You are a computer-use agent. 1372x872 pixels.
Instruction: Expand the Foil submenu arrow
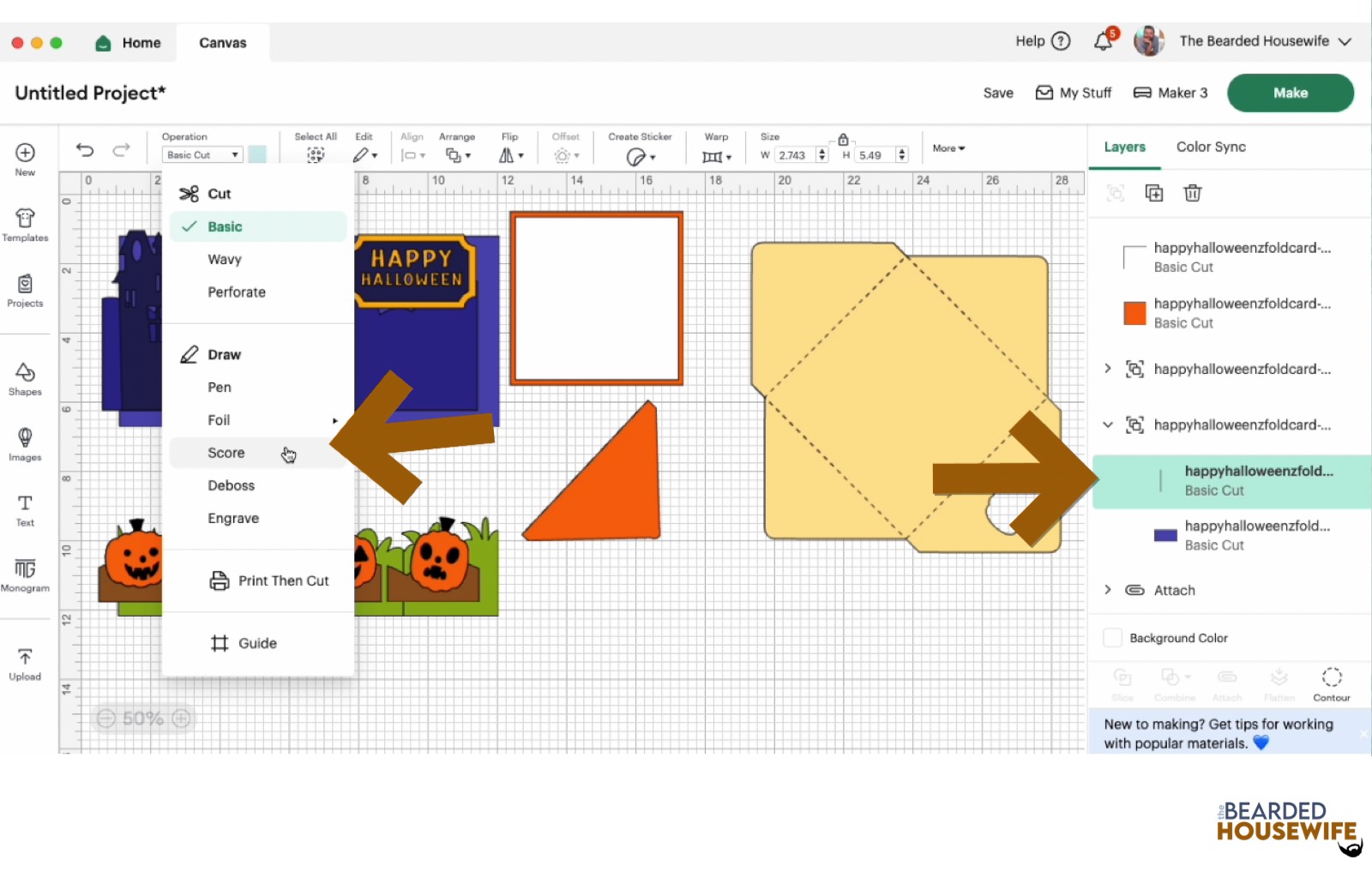click(x=334, y=420)
